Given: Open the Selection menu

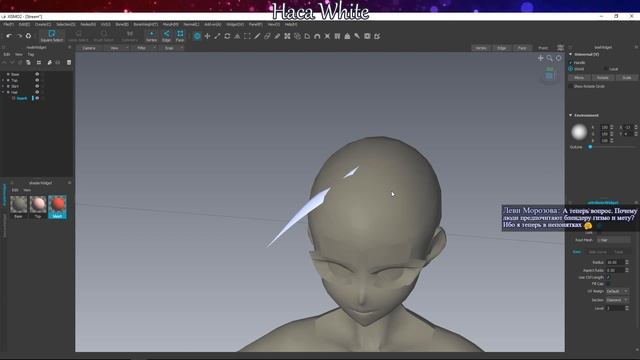Looking at the screenshot, I should 65,24.
